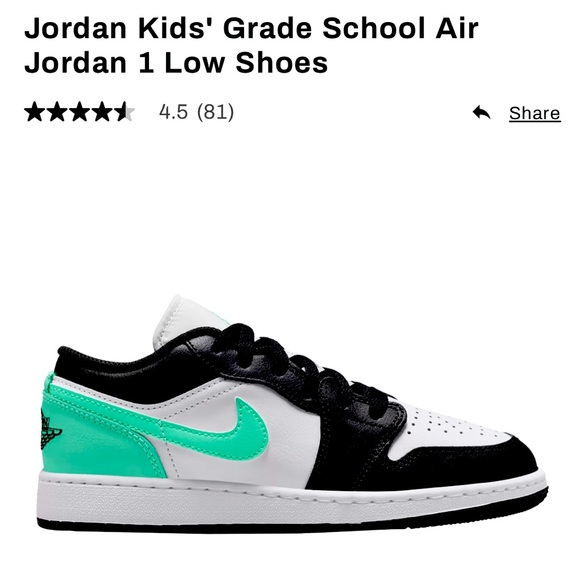Click the half-filled fifth rating star
This screenshot has width=580, height=580.
point(125,112)
